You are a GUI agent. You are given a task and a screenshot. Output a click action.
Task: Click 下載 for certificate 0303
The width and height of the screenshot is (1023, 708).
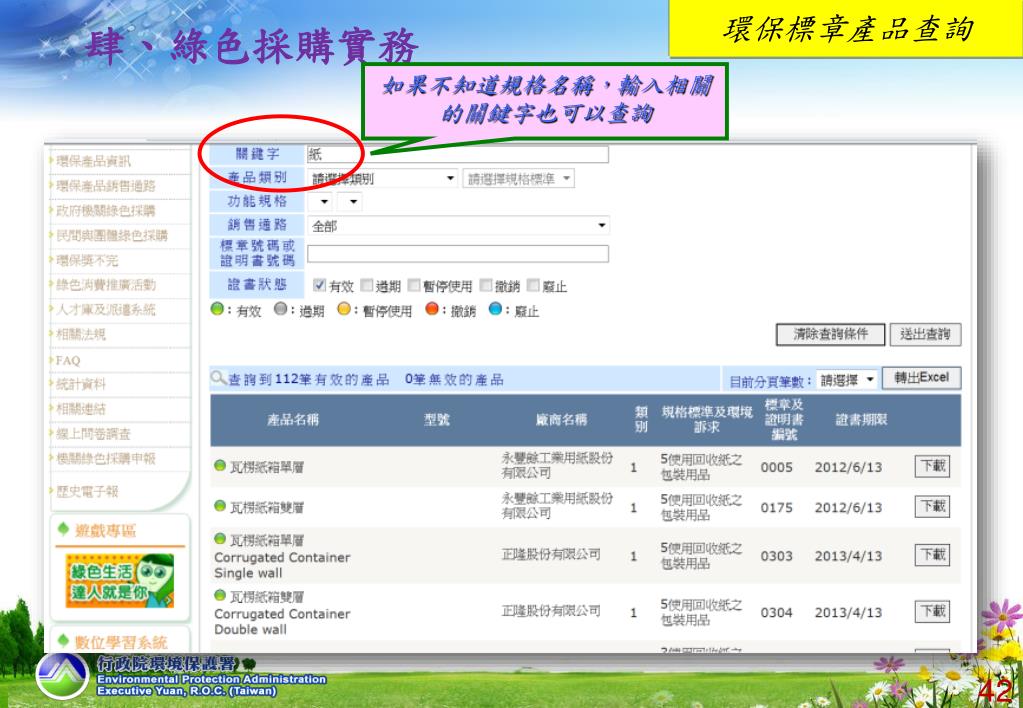pyautogui.click(x=932, y=555)
